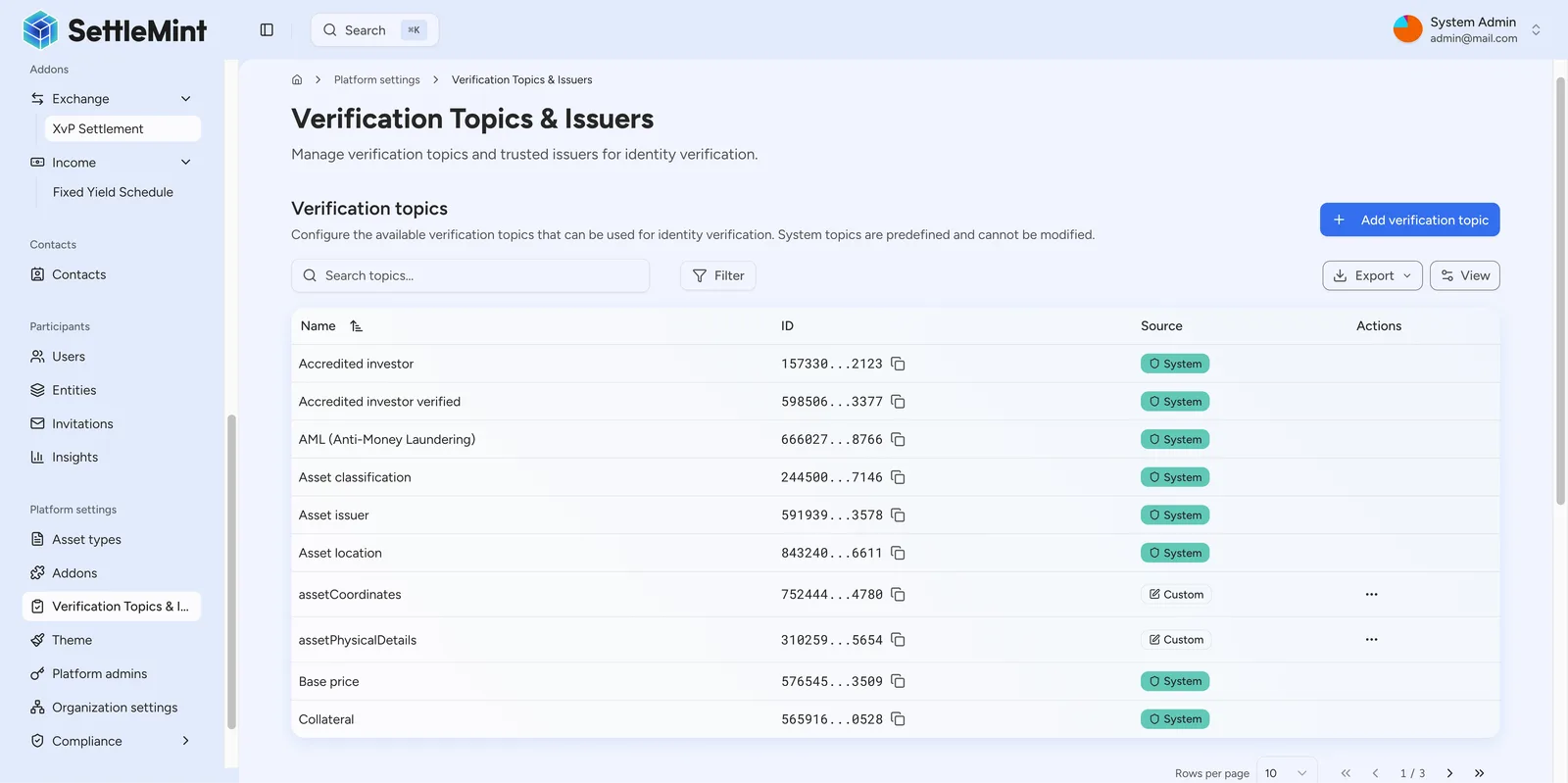The image size is (1568, 783).
Task: Open Addons platform settings
Action: point(112,573)
